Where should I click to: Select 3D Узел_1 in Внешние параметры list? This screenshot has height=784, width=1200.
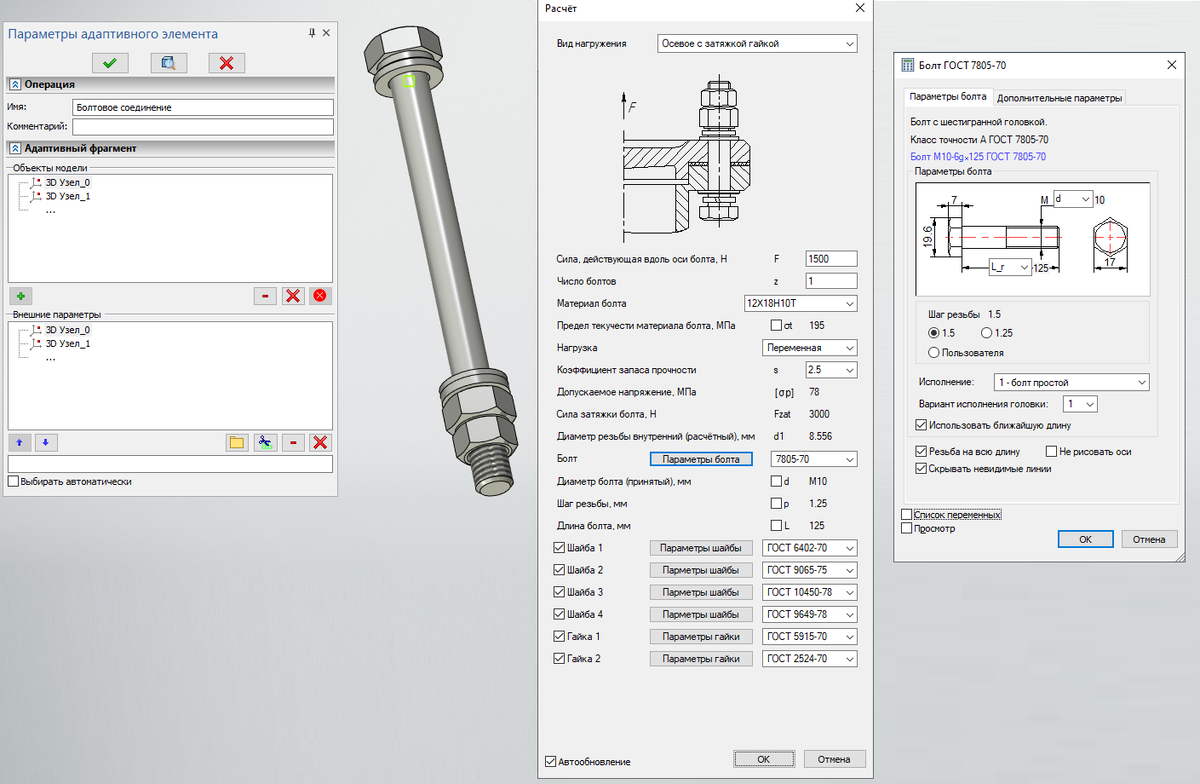point(68,343)
